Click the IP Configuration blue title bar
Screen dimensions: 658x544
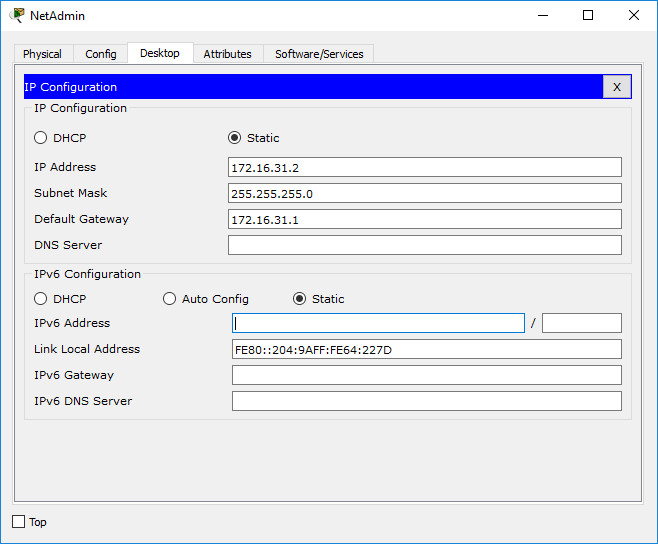click(313, 87)
